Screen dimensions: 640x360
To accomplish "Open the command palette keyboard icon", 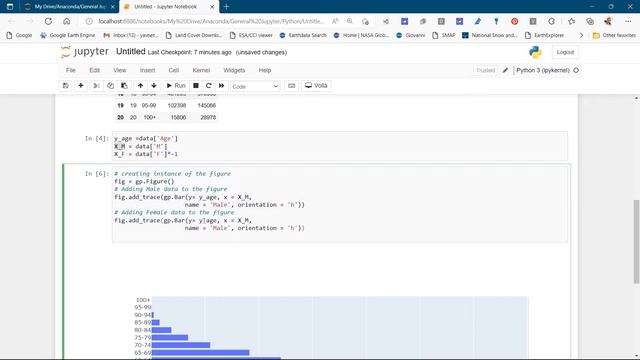I will pos(291,86).
